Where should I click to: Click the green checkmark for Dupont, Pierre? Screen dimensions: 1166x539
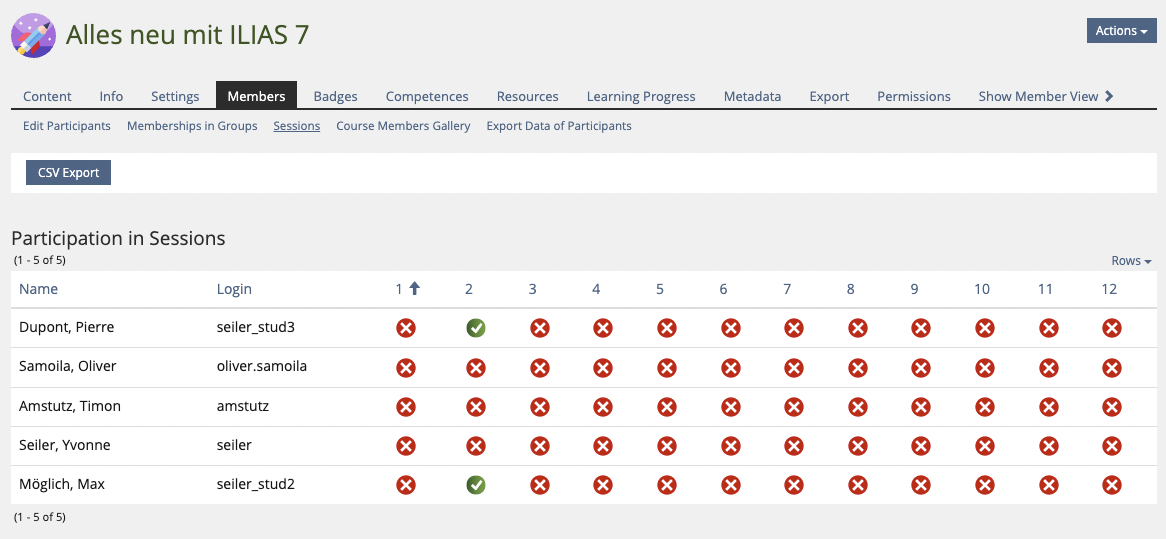click(476, 328)
